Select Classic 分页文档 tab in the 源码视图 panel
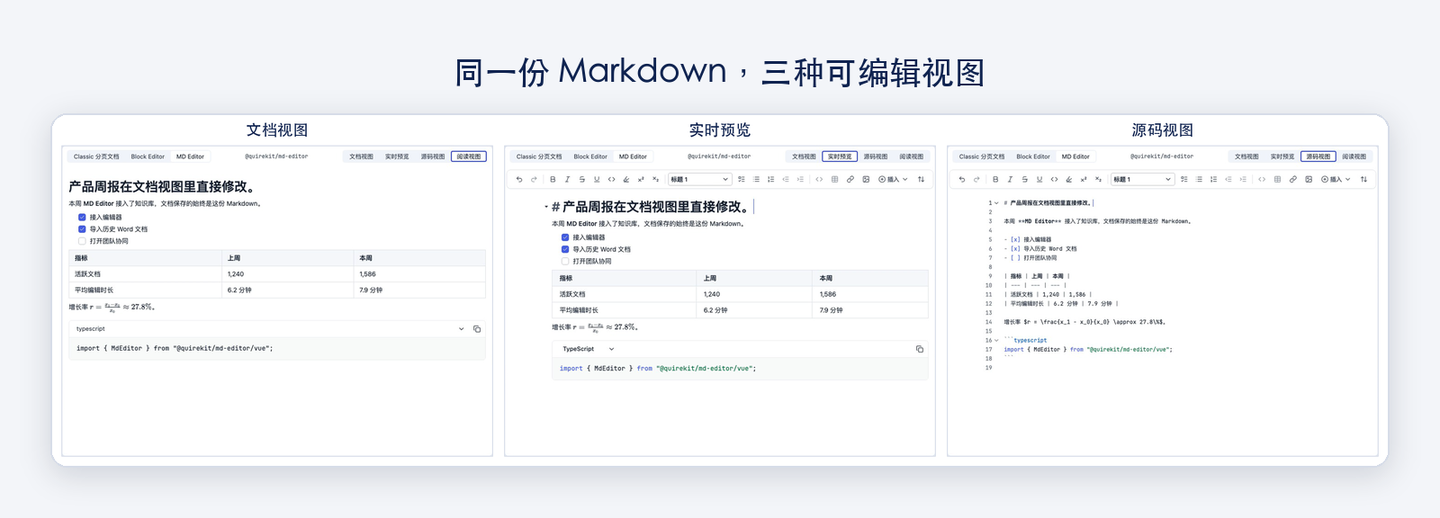This screenshot has height=518, width=1440. coord(982,156)
